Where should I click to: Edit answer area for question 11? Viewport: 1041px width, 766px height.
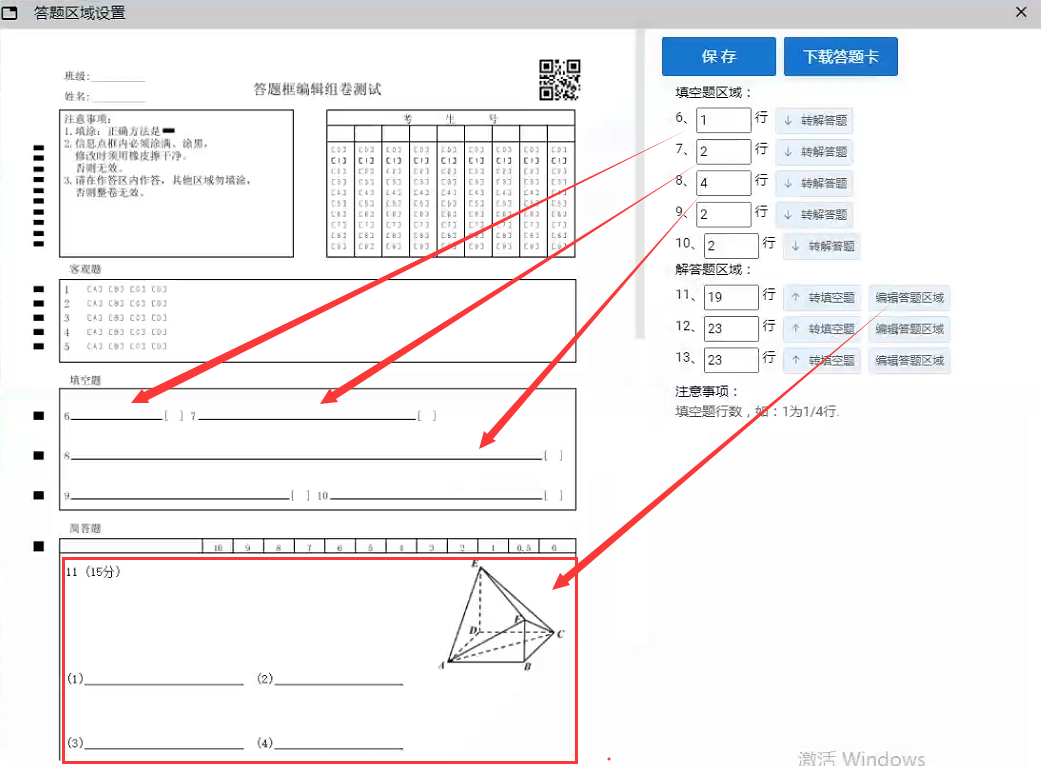click(x=909, y=298)
